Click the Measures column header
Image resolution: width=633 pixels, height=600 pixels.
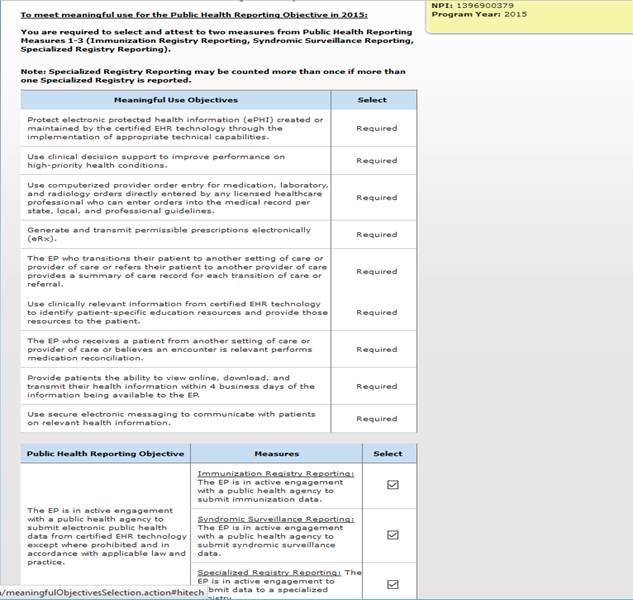[276, 453]
